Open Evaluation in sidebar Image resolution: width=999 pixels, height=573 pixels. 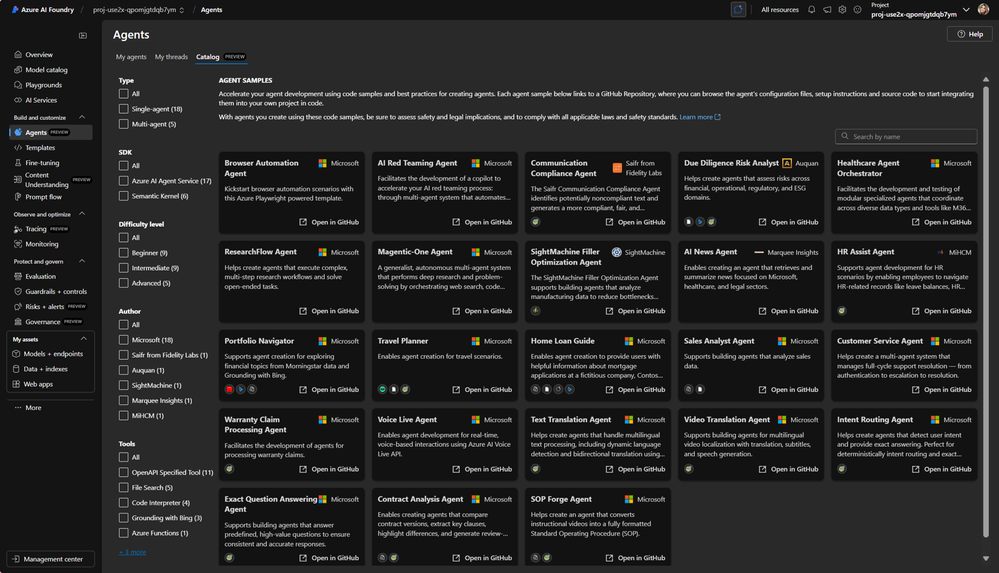[x=40, y=277]
